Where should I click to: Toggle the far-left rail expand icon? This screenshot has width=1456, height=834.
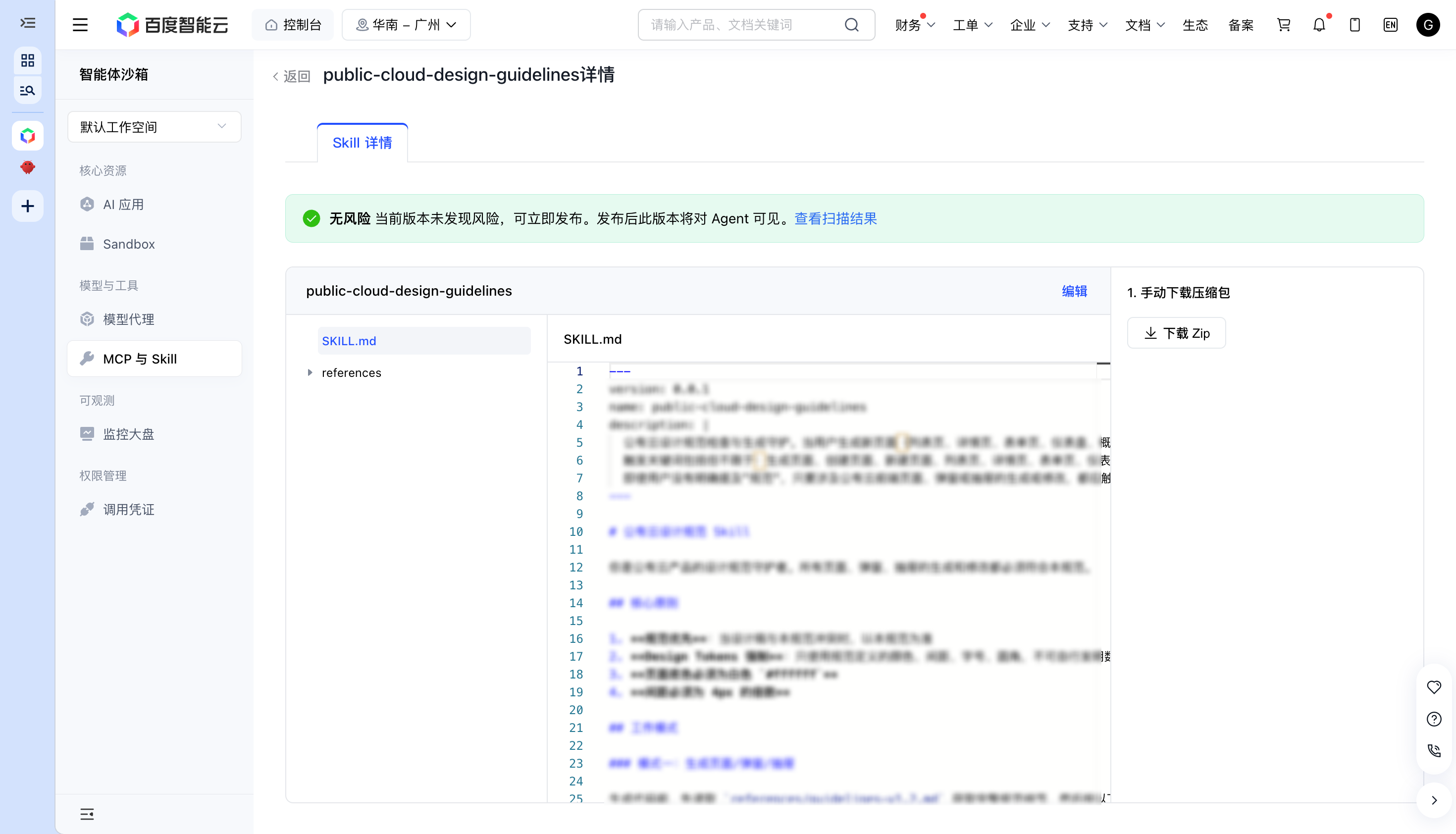(x=28, y=23)
